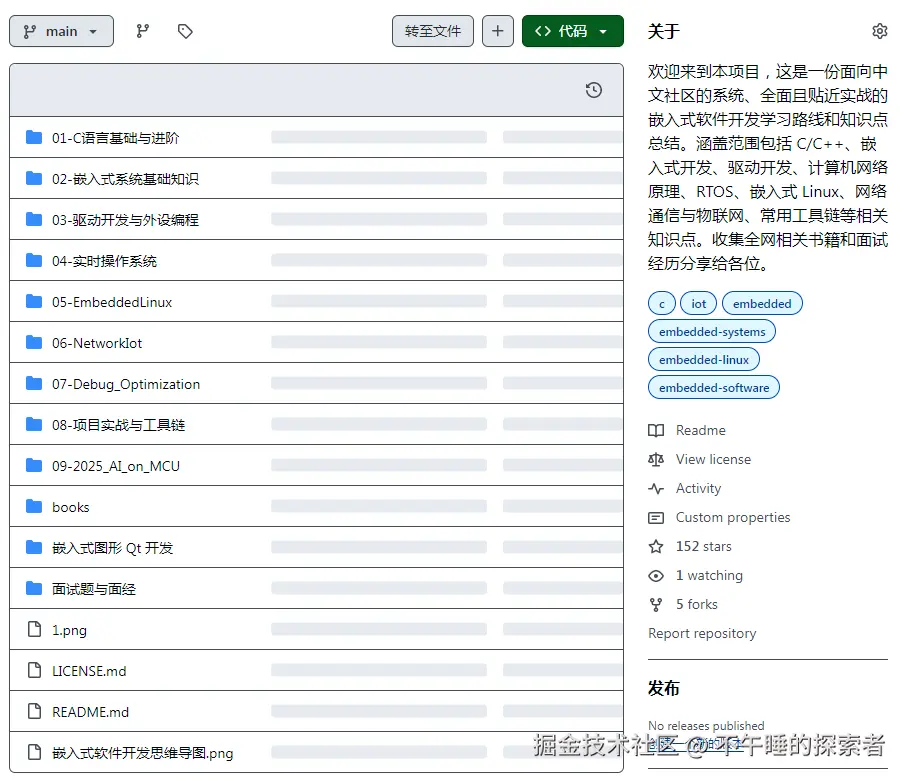
Task: View tags via the tag icon
Action: pyautogui.click(x=185, y=31)
